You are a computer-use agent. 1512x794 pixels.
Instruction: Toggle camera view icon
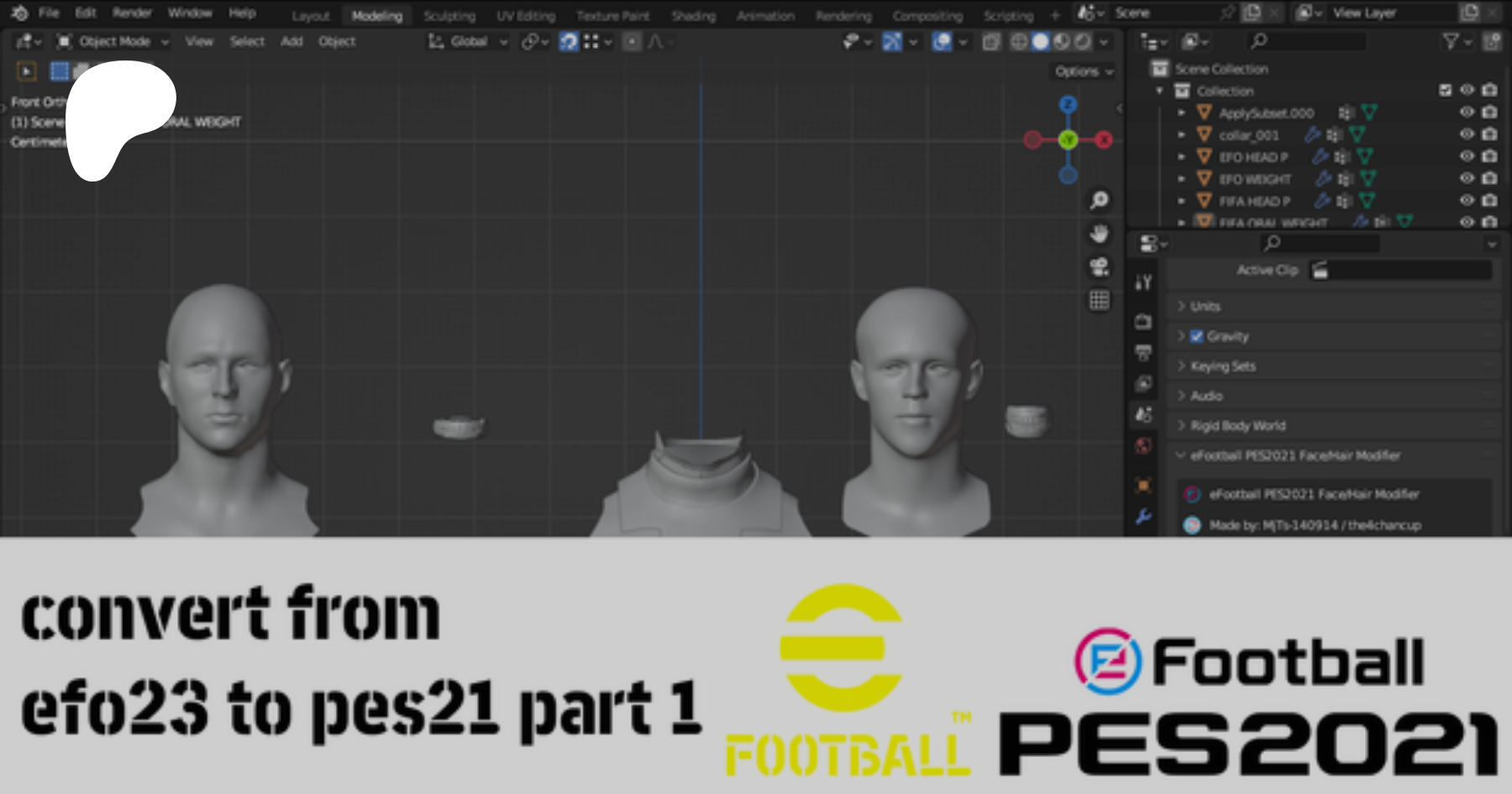coord(1099,267)
